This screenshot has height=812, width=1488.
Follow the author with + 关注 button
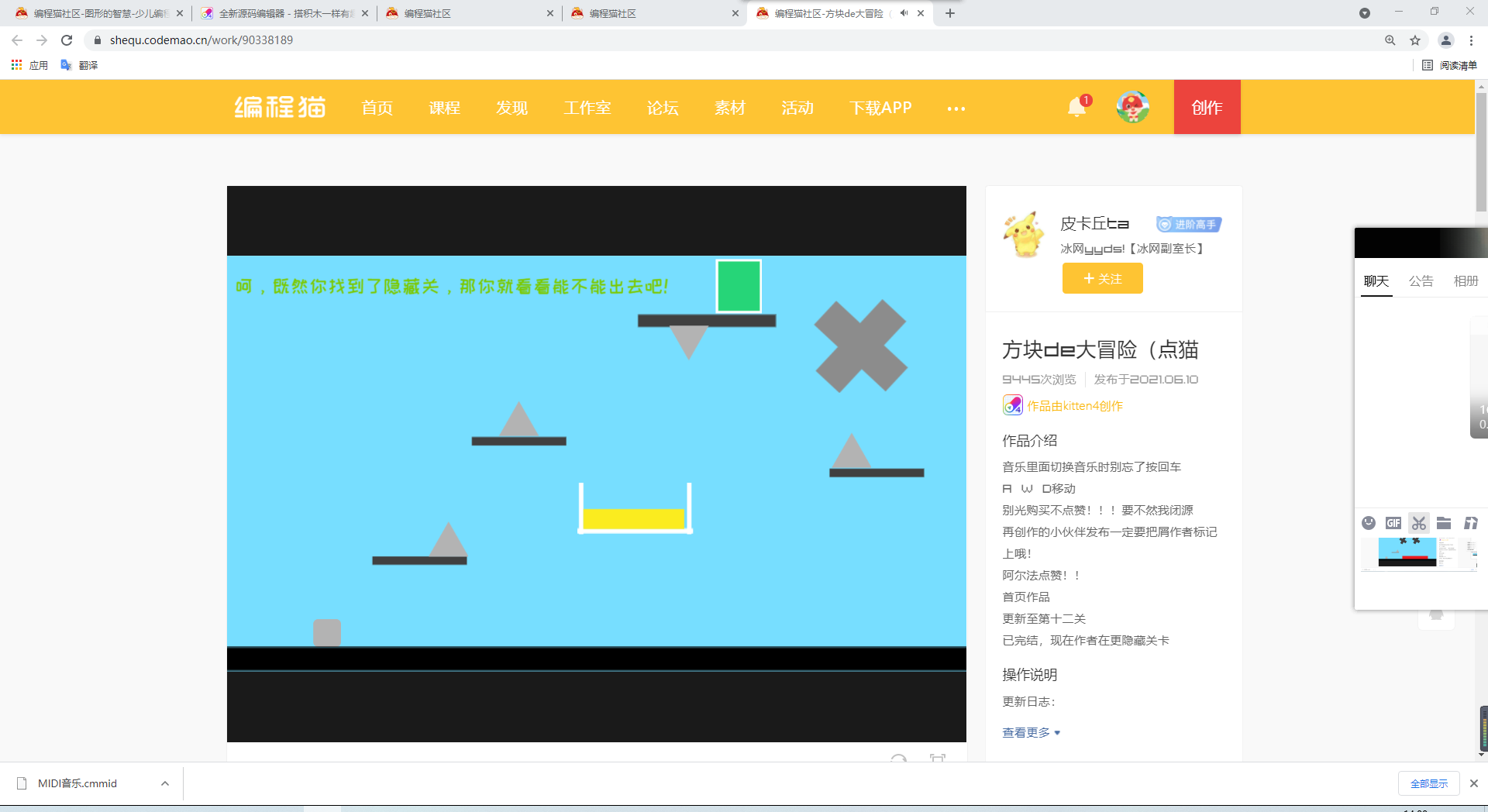point(1102,278)
